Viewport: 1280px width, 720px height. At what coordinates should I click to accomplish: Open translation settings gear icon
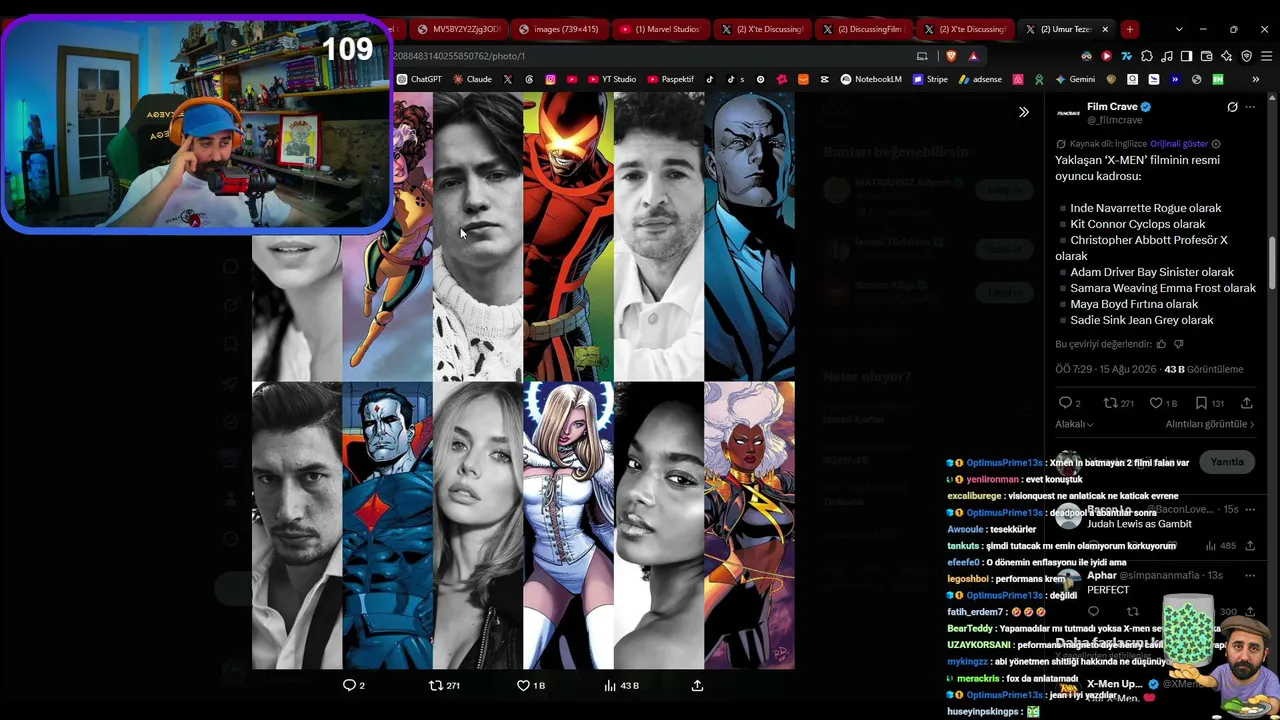pyautogui.click(x=1216, y=144)
